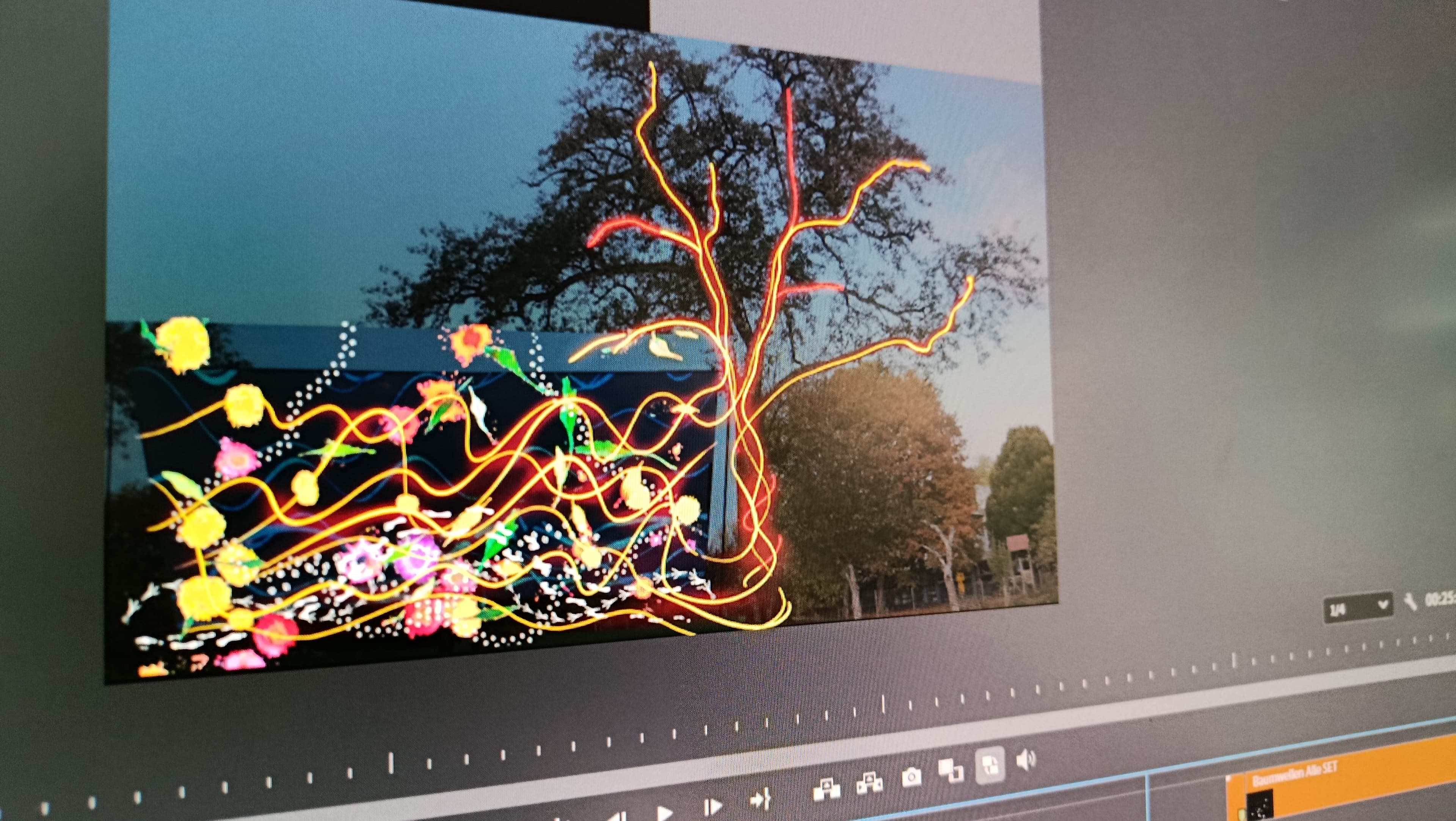1456x821 pixels.
Task: Toggle the speaker audio icon
Action: [1026, 760]
